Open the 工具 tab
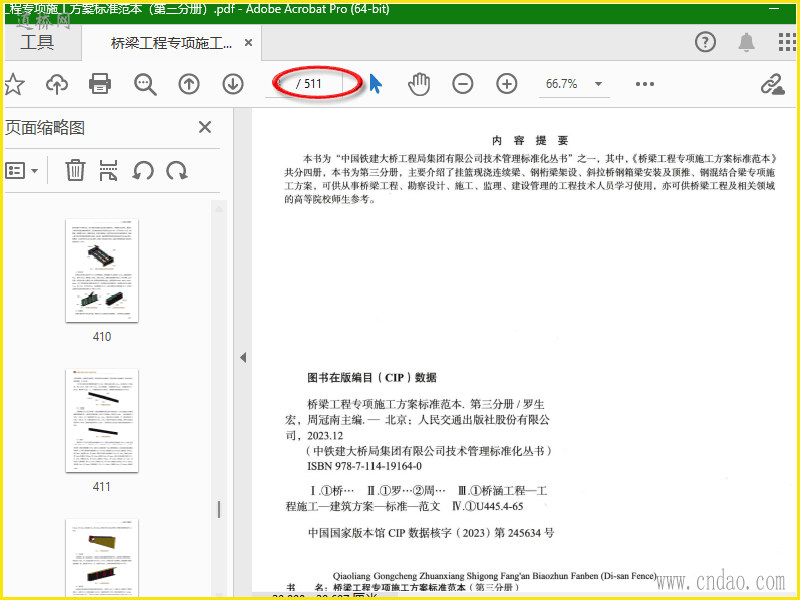Viewport: 800px width, 600px height. click(x=38, y=42)
